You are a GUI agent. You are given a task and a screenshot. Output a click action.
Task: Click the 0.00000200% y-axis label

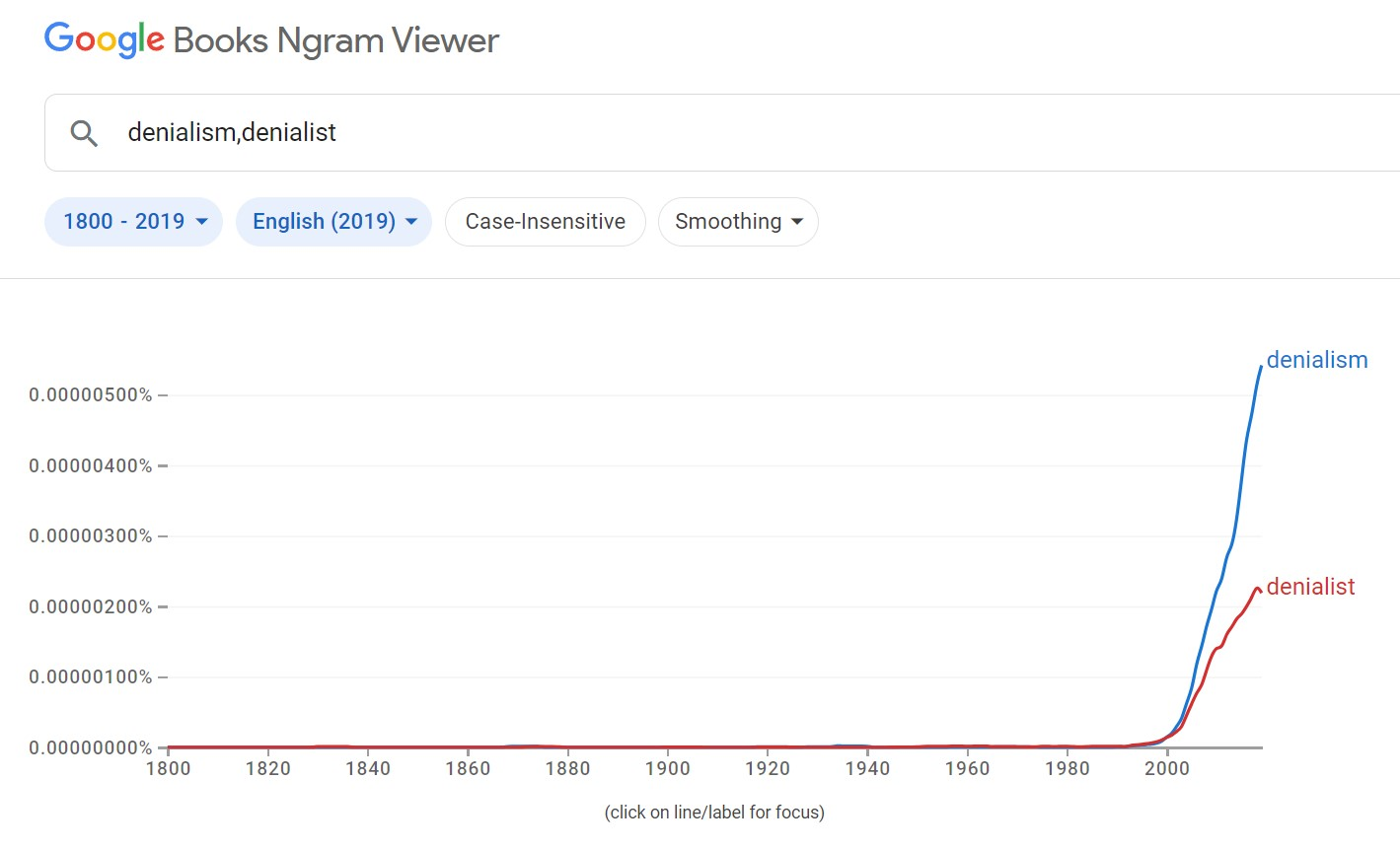[x=91, y=606]
